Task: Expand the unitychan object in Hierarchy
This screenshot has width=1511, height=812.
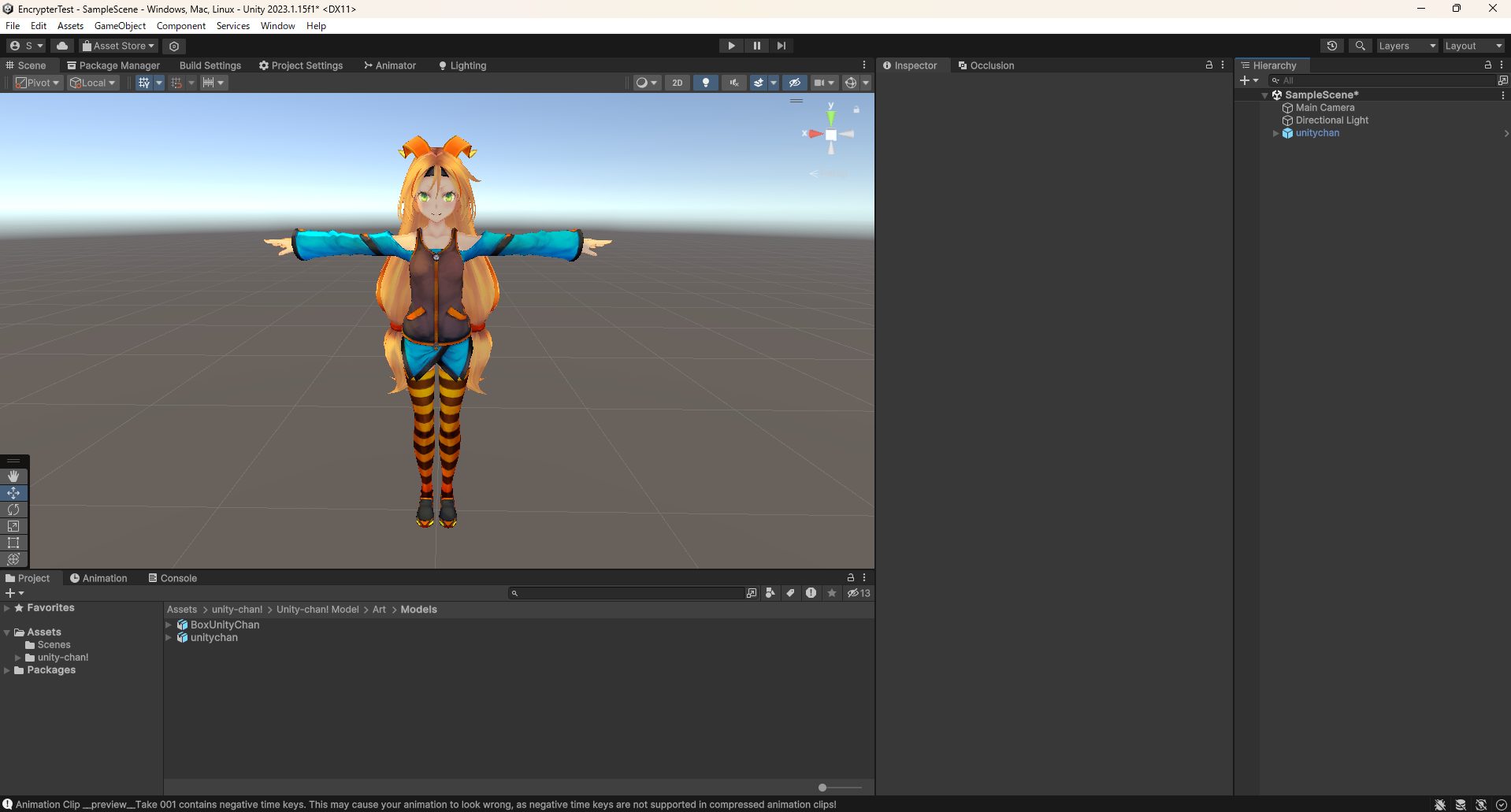Action: tap(1276, 133)
